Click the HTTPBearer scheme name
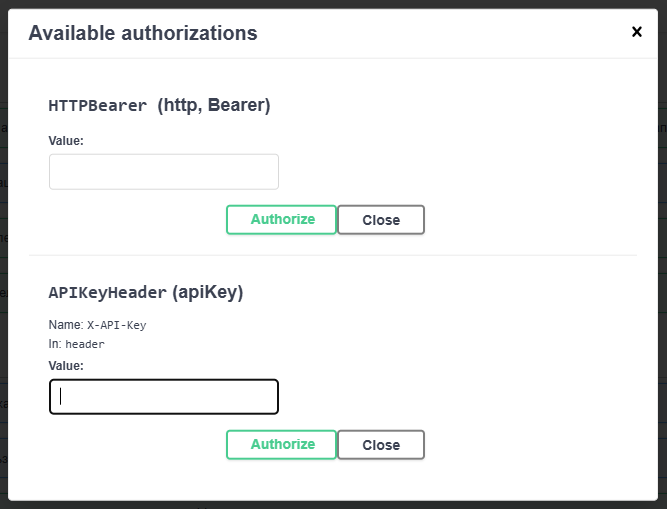The image size is (667, 509). coord(98,105)
